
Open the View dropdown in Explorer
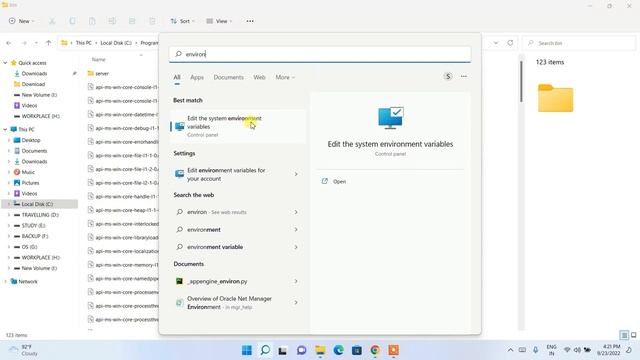point(219,21)
